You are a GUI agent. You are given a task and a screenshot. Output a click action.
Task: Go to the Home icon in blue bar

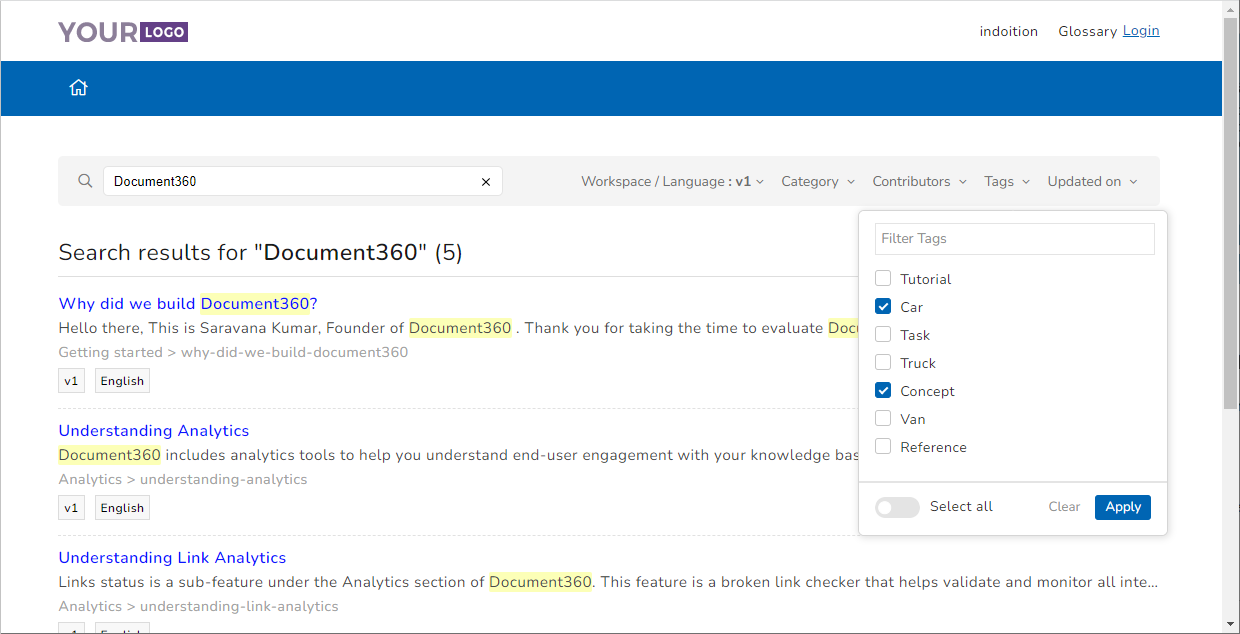tap(78, 88)
